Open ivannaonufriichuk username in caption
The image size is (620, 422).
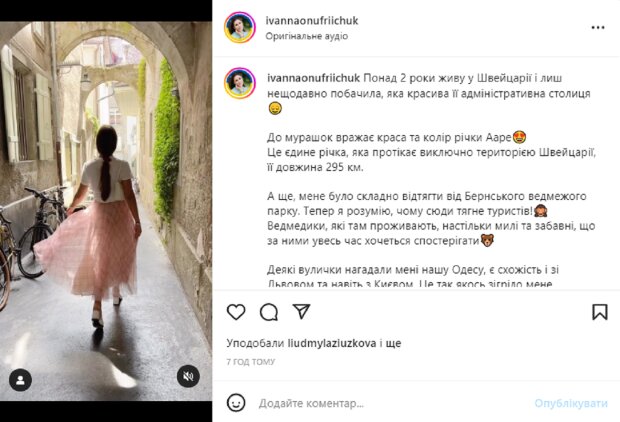pyautogui.click(x=314, y=78)
